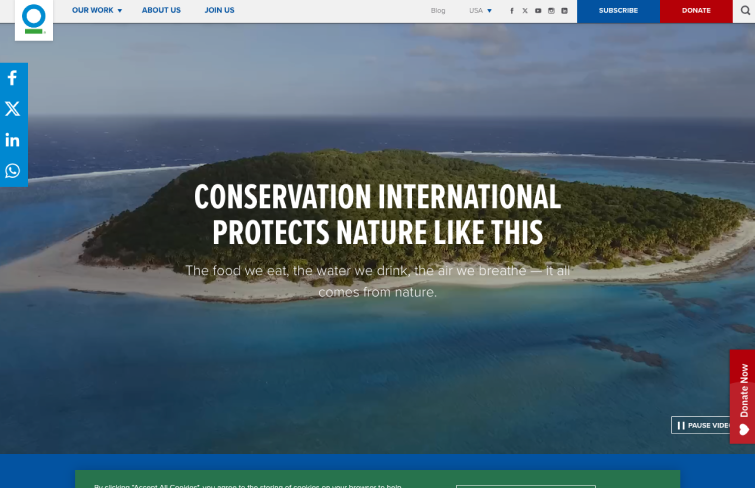Pause the background hero video

pos(701,425)
